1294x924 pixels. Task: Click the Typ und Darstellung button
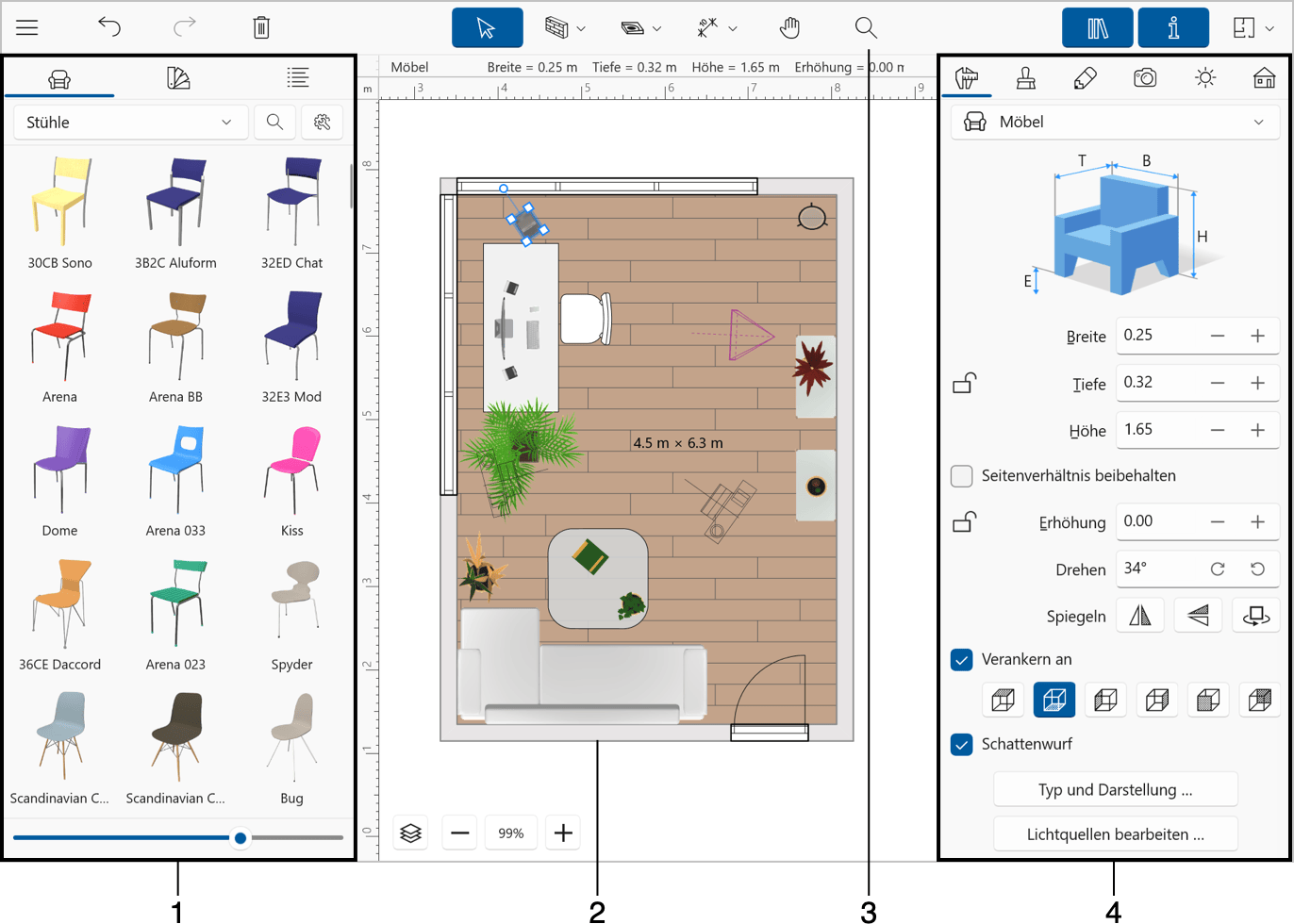tap(1115, 789)
